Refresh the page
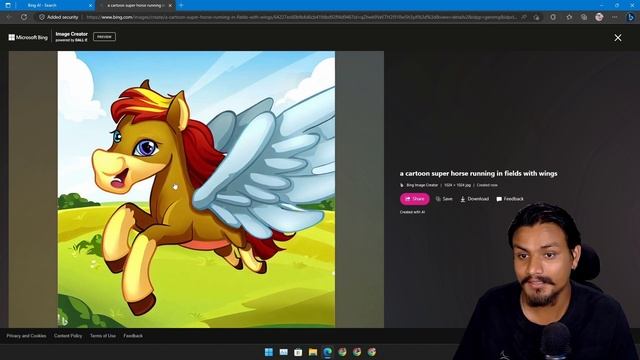Viewport: 640px width, 360px height. (24, 17)
